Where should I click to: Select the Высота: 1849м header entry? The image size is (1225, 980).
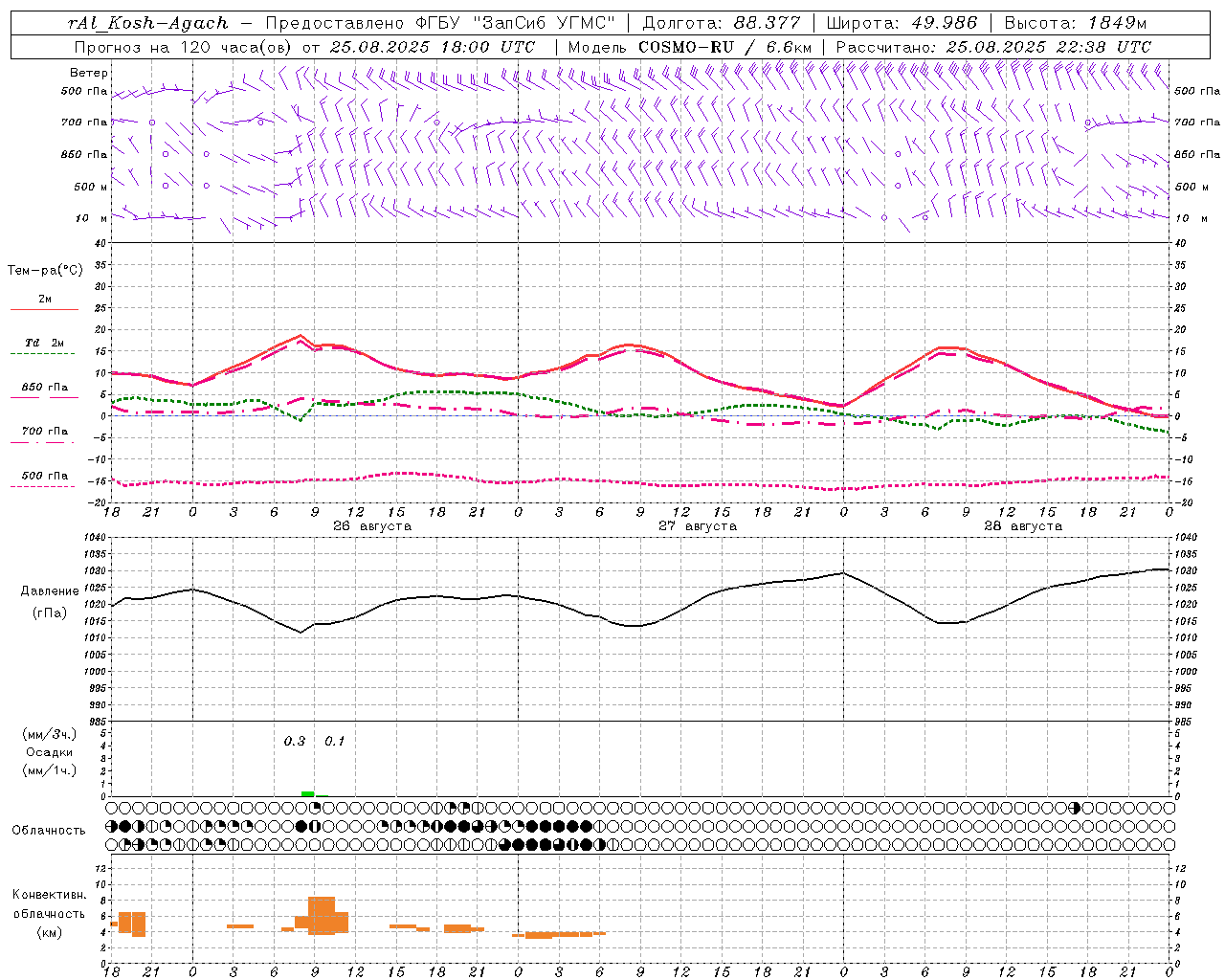tap(1075, 23)
